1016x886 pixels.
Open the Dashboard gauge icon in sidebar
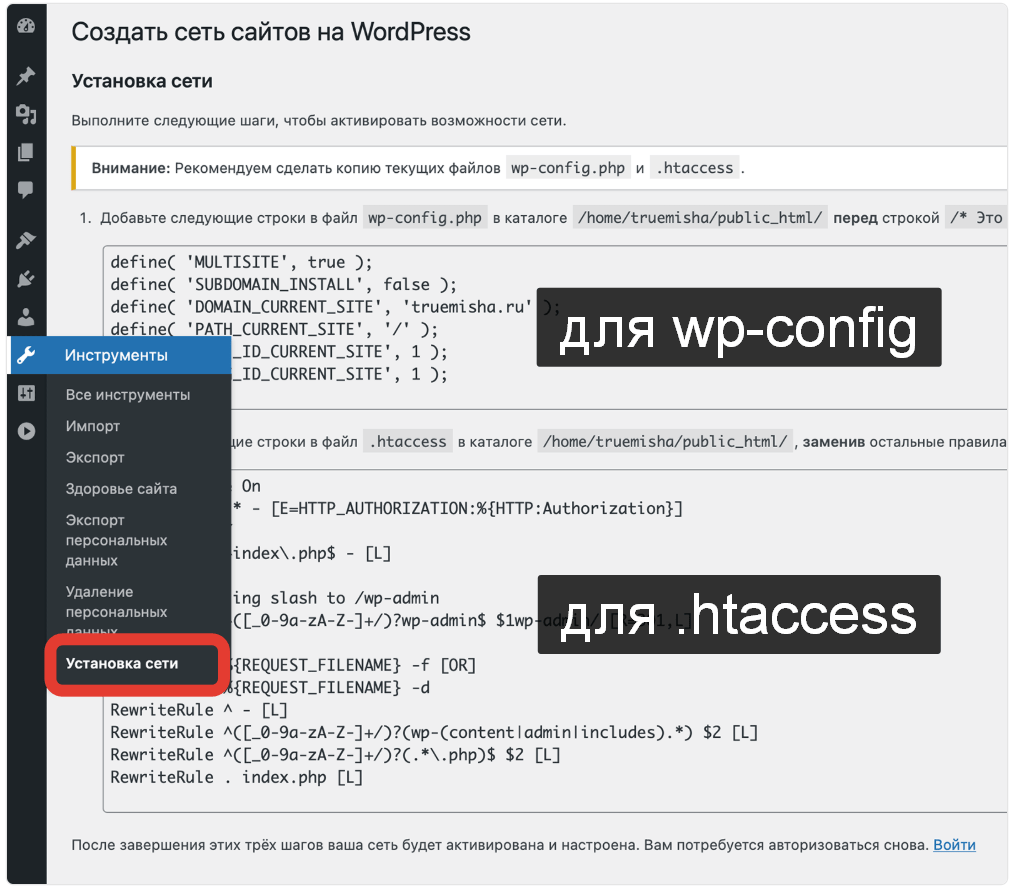(x=26, y=26)
